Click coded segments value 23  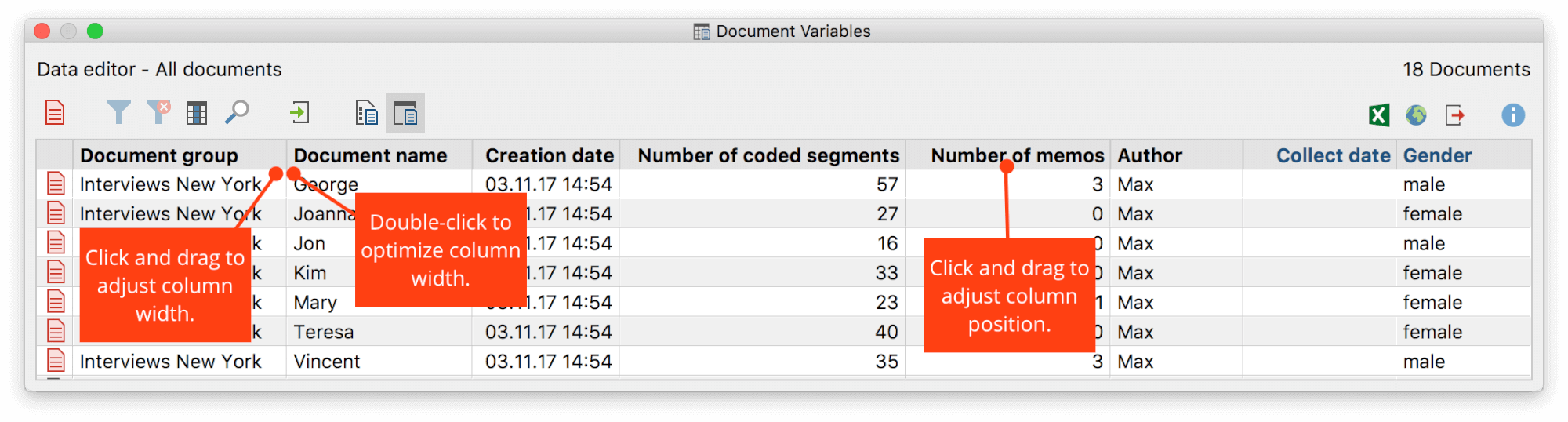coord(887,302)
